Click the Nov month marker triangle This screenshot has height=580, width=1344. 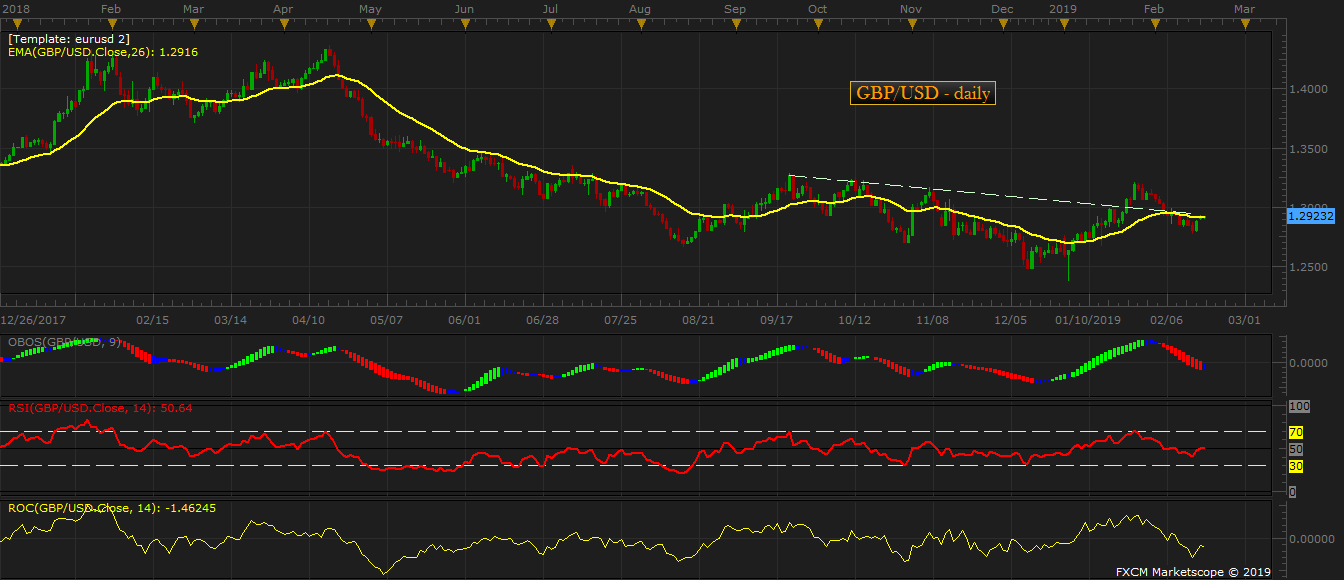pos(911,25)
